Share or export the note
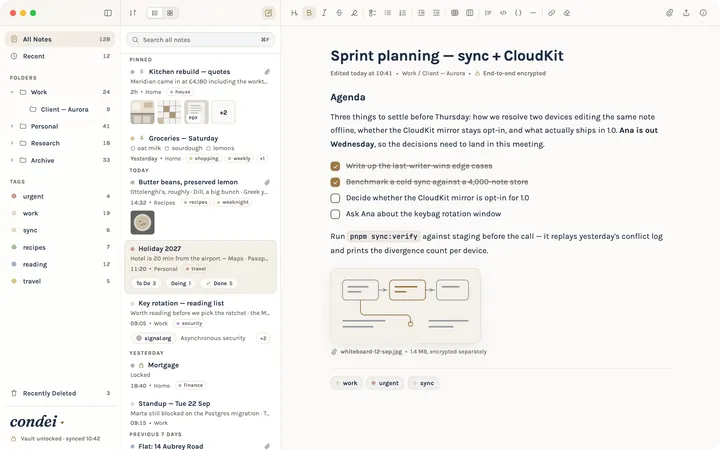720x450 pixels. coord(686,13)
